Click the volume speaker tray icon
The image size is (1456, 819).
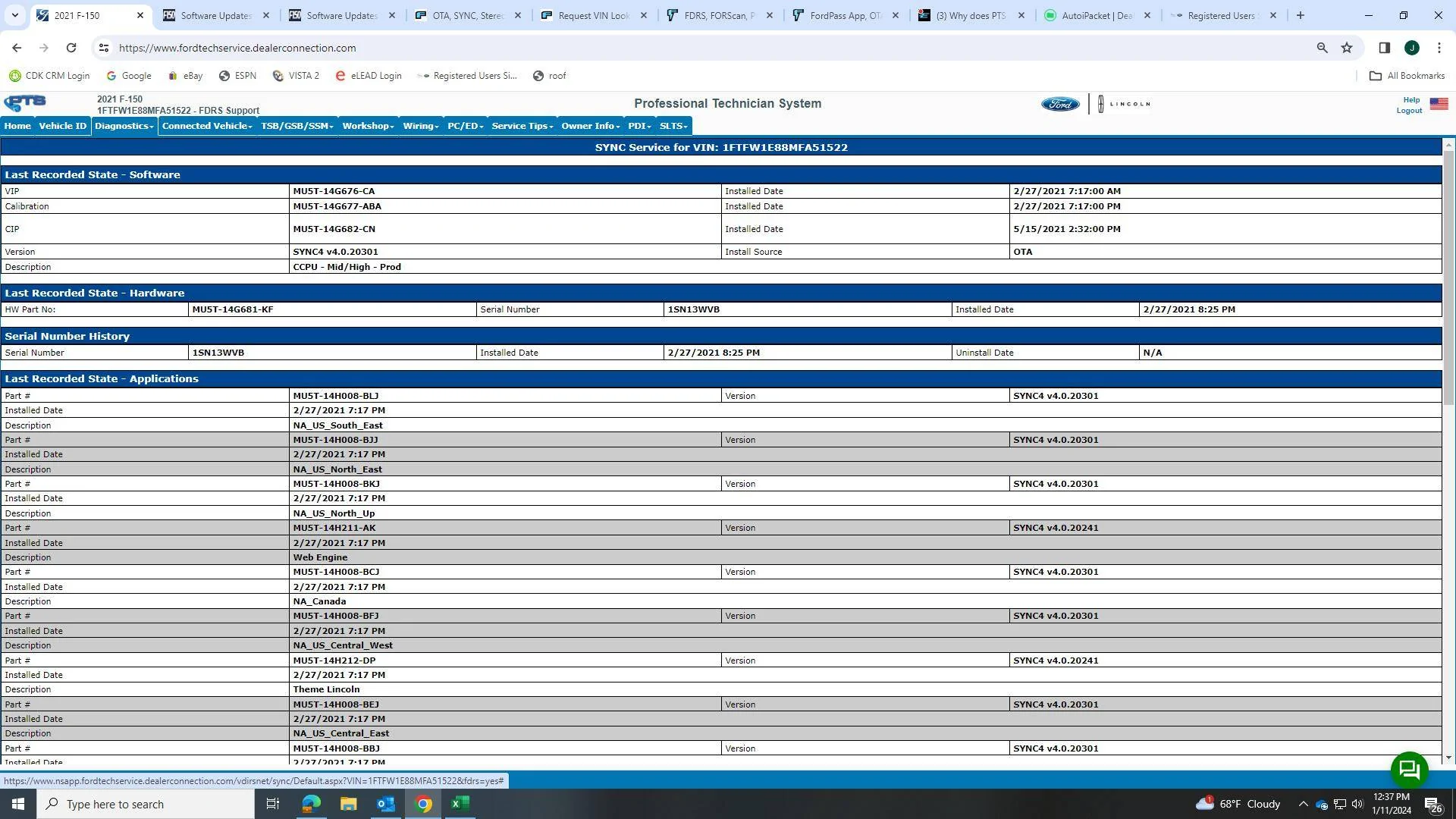(1357, 804)
